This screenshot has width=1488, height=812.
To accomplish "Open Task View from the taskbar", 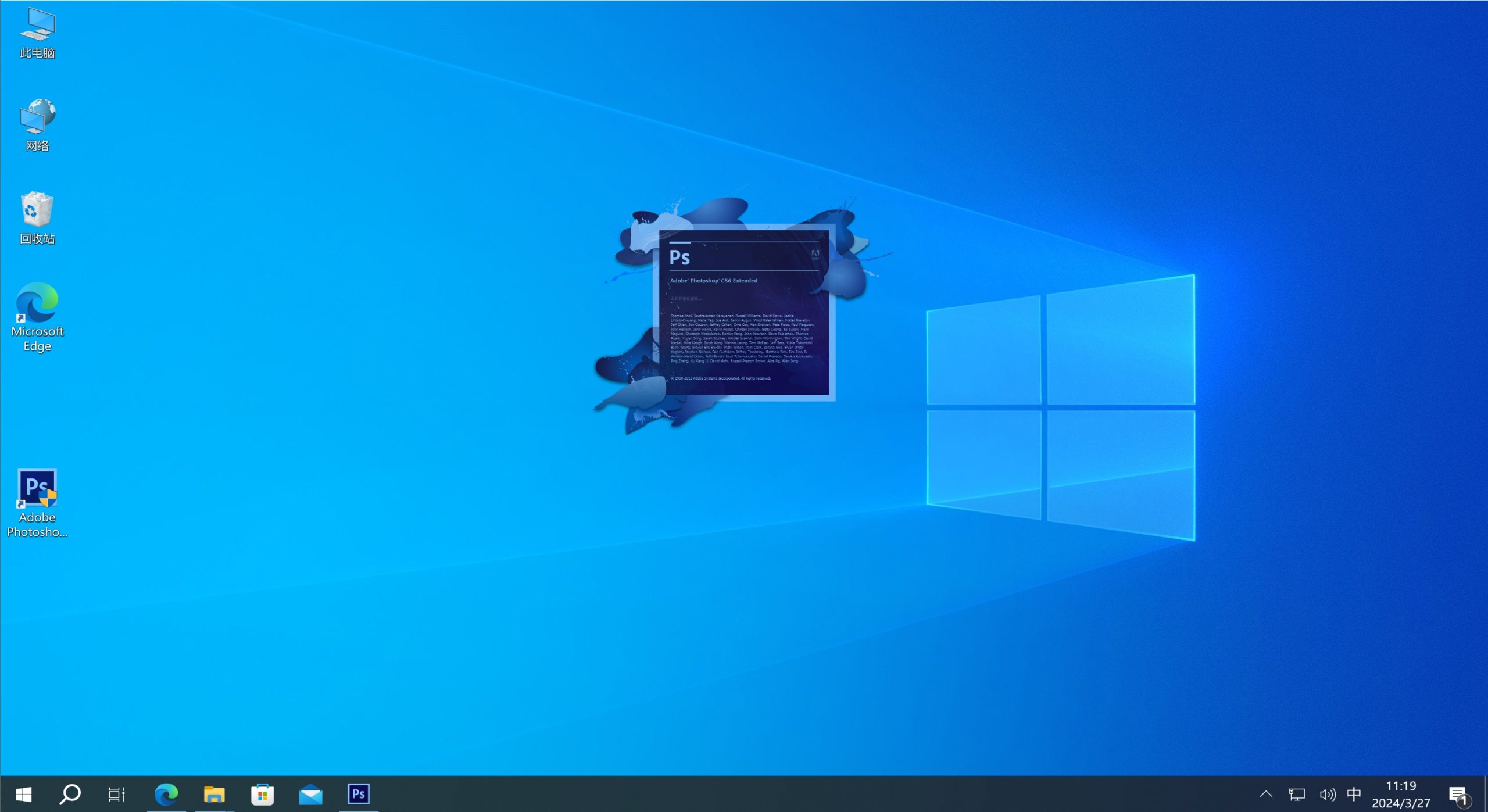I will 117,794.
